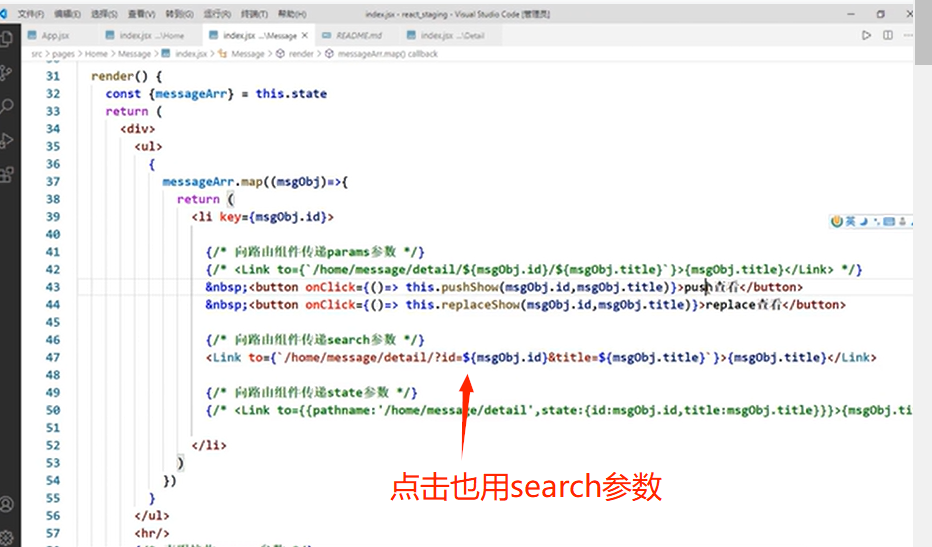Click key={msgObj.id} on line 39
This screenshot has height=547, width=932.
tap(273, 216)
